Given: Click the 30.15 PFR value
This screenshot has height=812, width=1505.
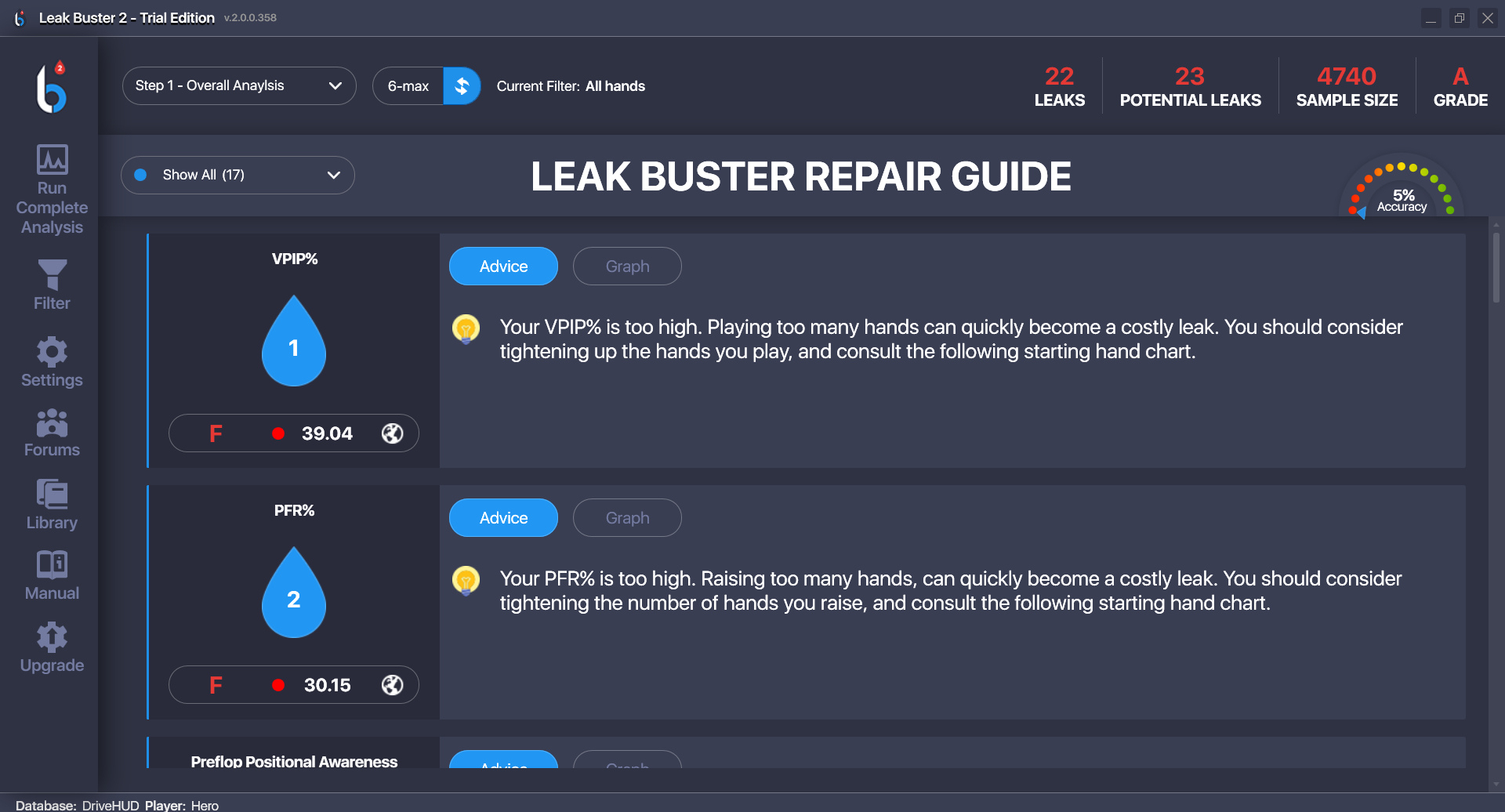Looking at the screenshot, I should tap(327, 685).
